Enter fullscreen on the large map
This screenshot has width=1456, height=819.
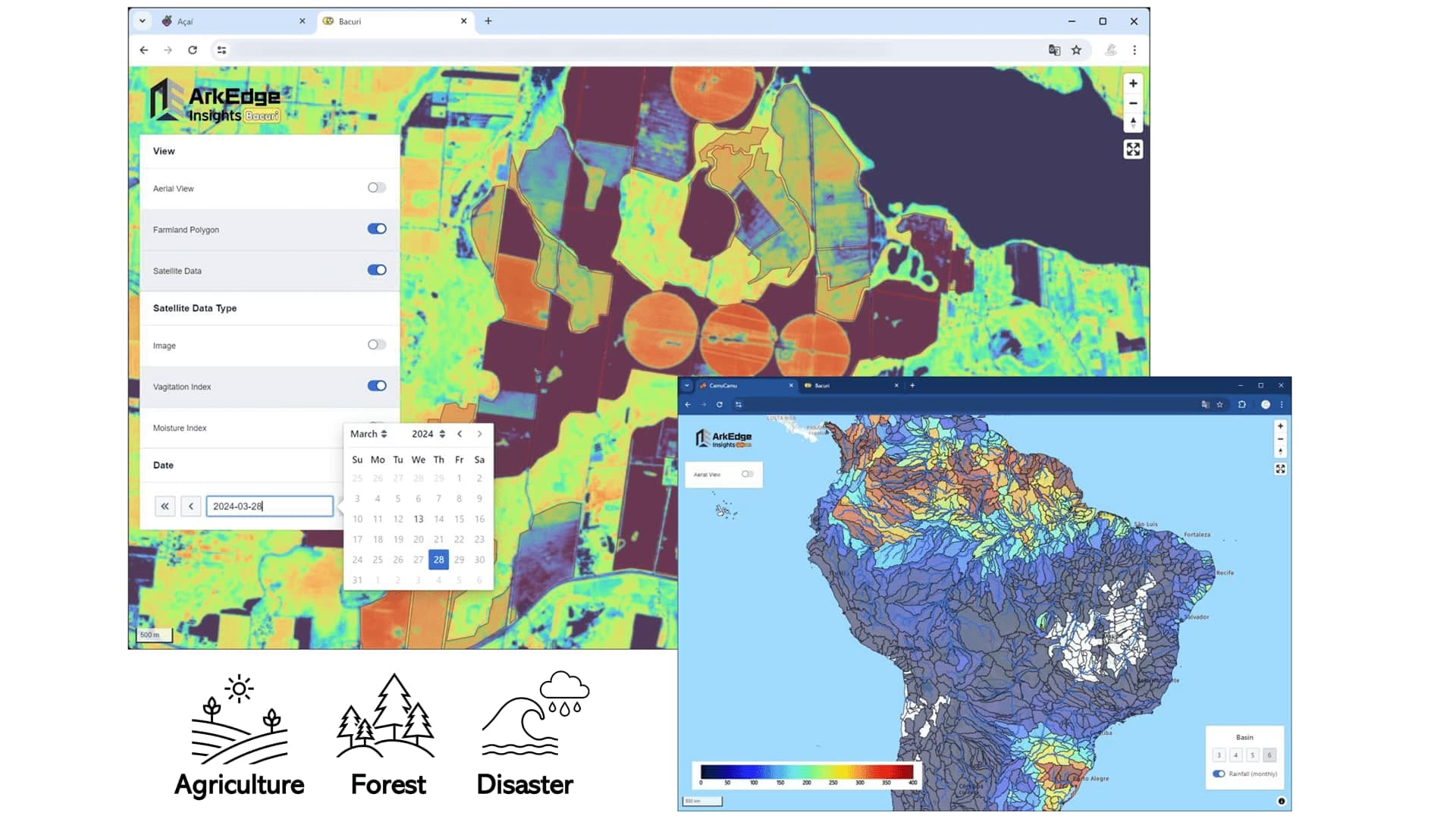click(x=1133, y=149)
